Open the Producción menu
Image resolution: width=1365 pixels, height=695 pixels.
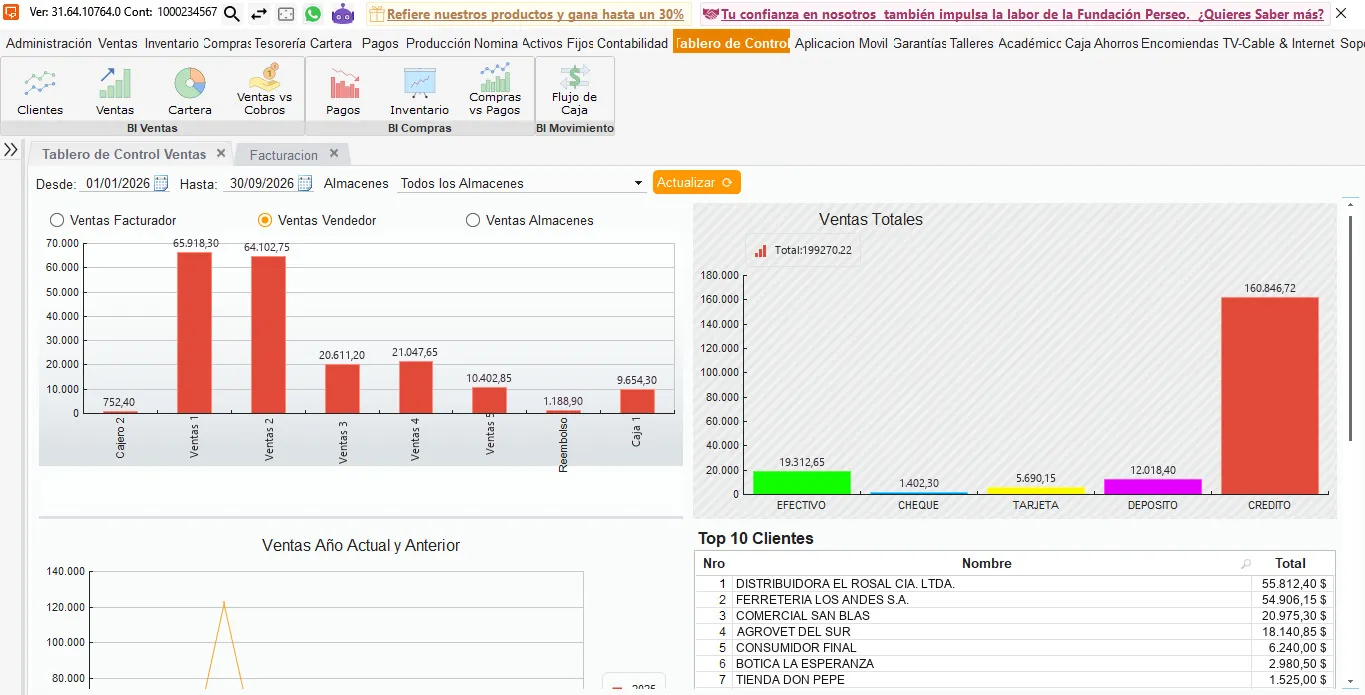pos(438,43)
